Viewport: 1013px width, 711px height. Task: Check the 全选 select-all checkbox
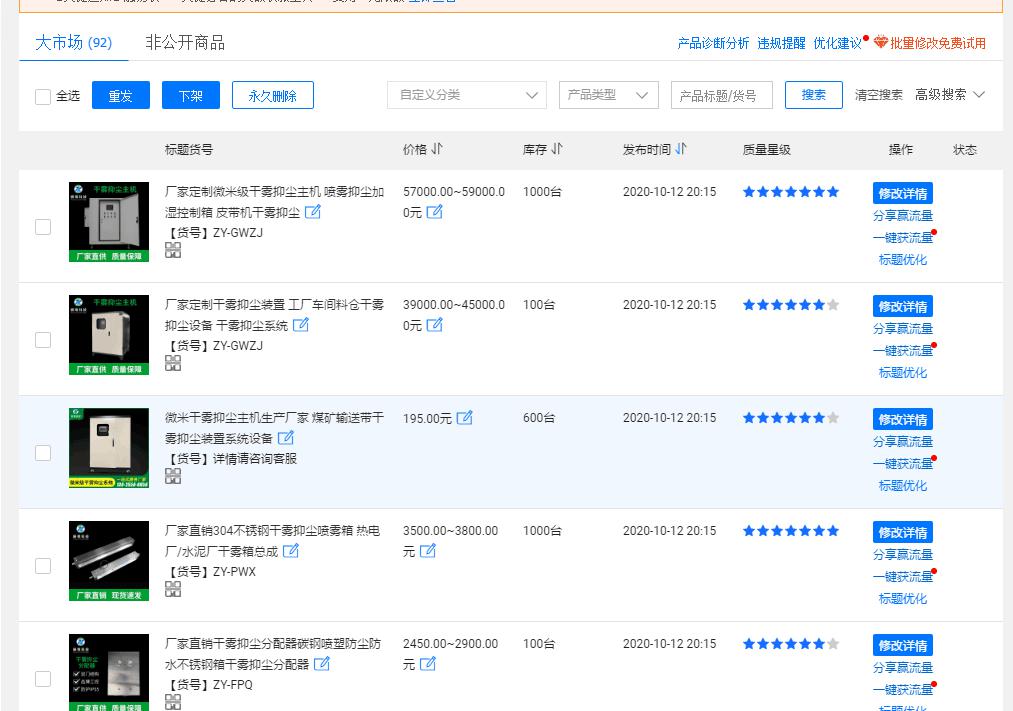click(x=42, y=95)
